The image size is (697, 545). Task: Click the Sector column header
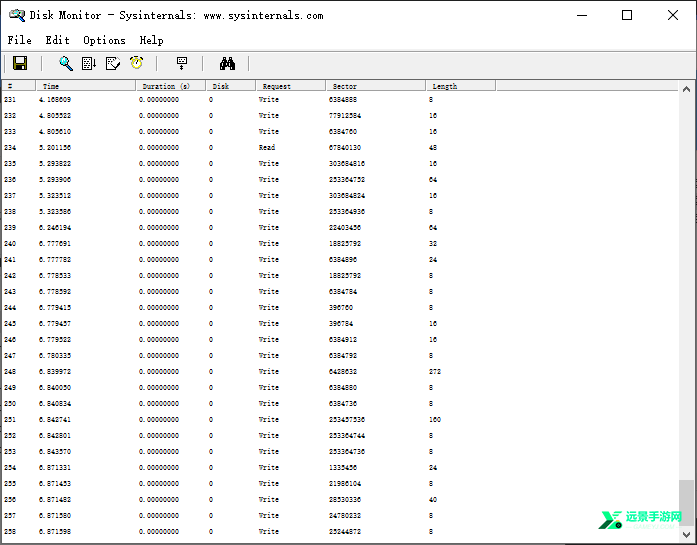[x=376, y=86]
